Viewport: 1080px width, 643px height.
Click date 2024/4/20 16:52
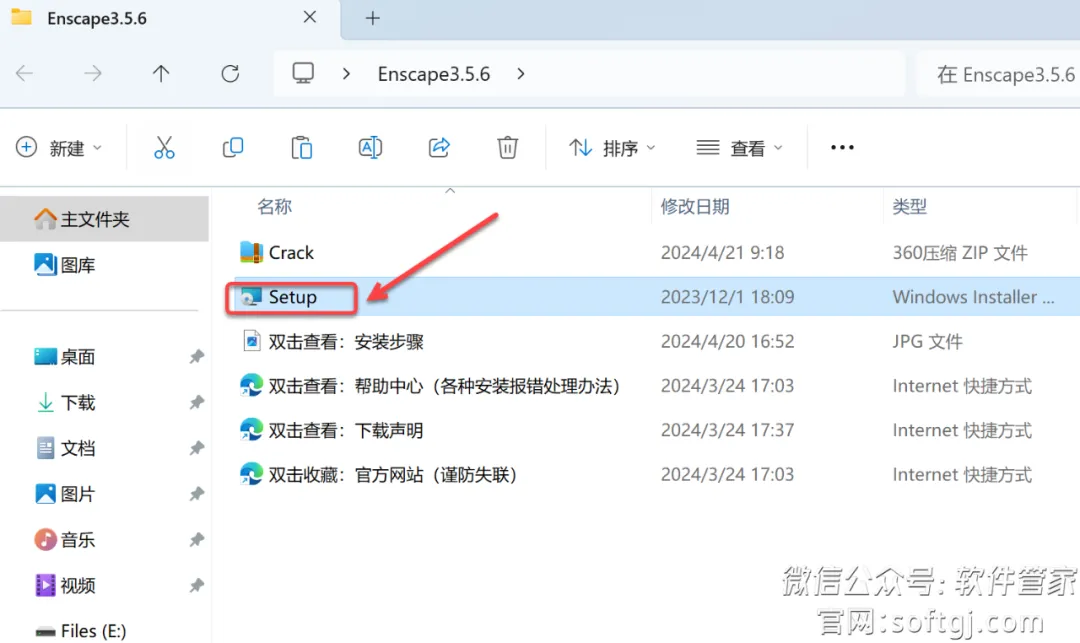tap(727, 341)
